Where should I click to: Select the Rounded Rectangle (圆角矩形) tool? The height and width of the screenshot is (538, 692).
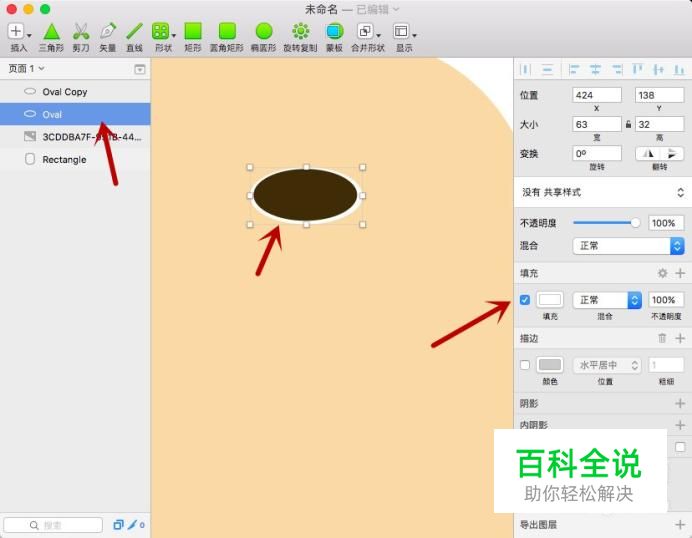coord(227,37)
